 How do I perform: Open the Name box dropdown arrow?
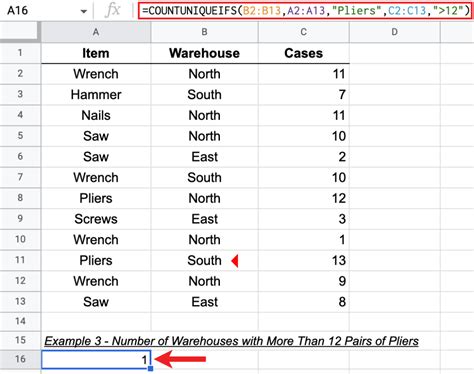(x=84, y=11)
